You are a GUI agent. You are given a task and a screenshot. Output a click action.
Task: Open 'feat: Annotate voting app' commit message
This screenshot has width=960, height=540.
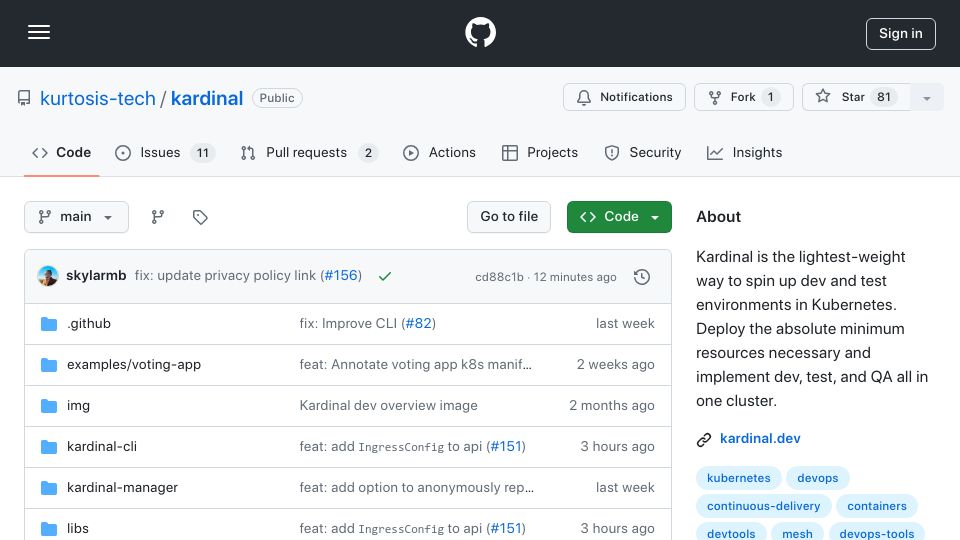[x=415, y=364]
